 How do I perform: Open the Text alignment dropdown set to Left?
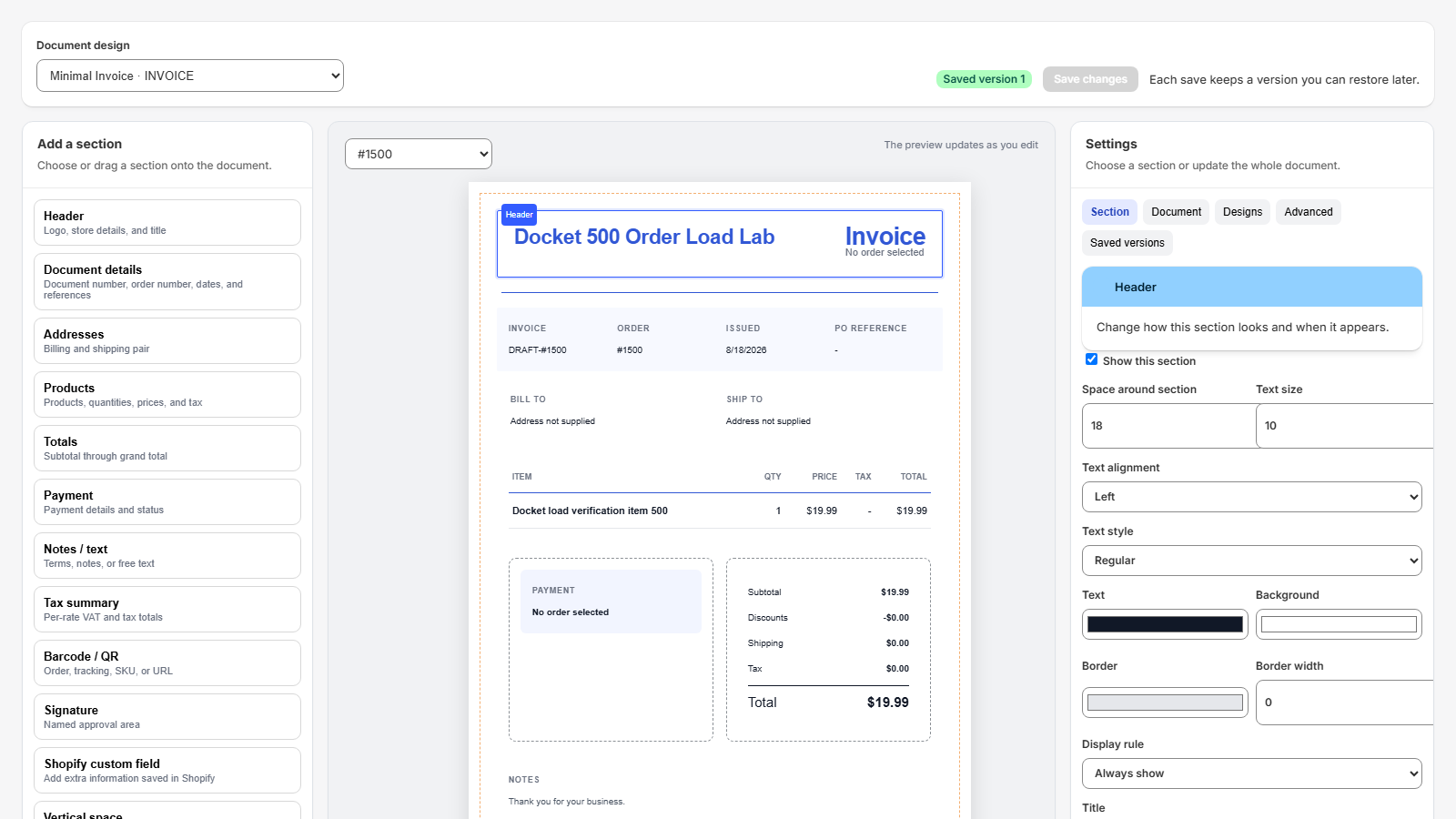coord(1252,497)
